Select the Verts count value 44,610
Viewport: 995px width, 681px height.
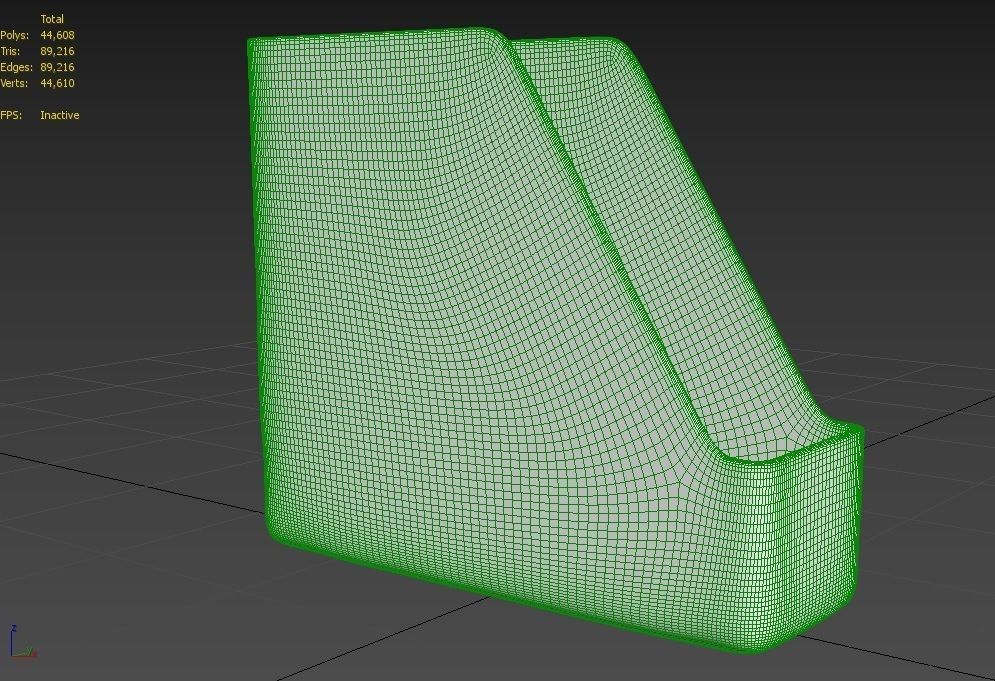pyautogui.click(x=57, y=83)
